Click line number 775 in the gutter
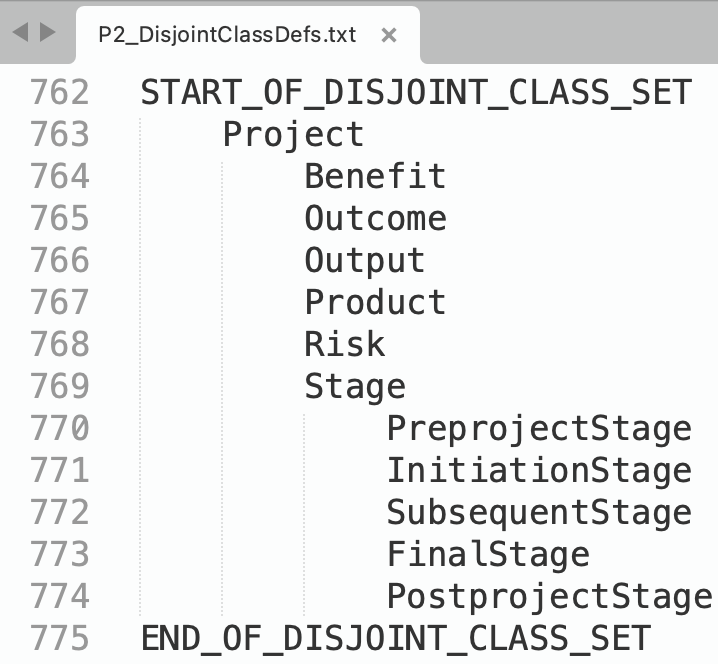The image size is (718, 664). coord(60,638)
